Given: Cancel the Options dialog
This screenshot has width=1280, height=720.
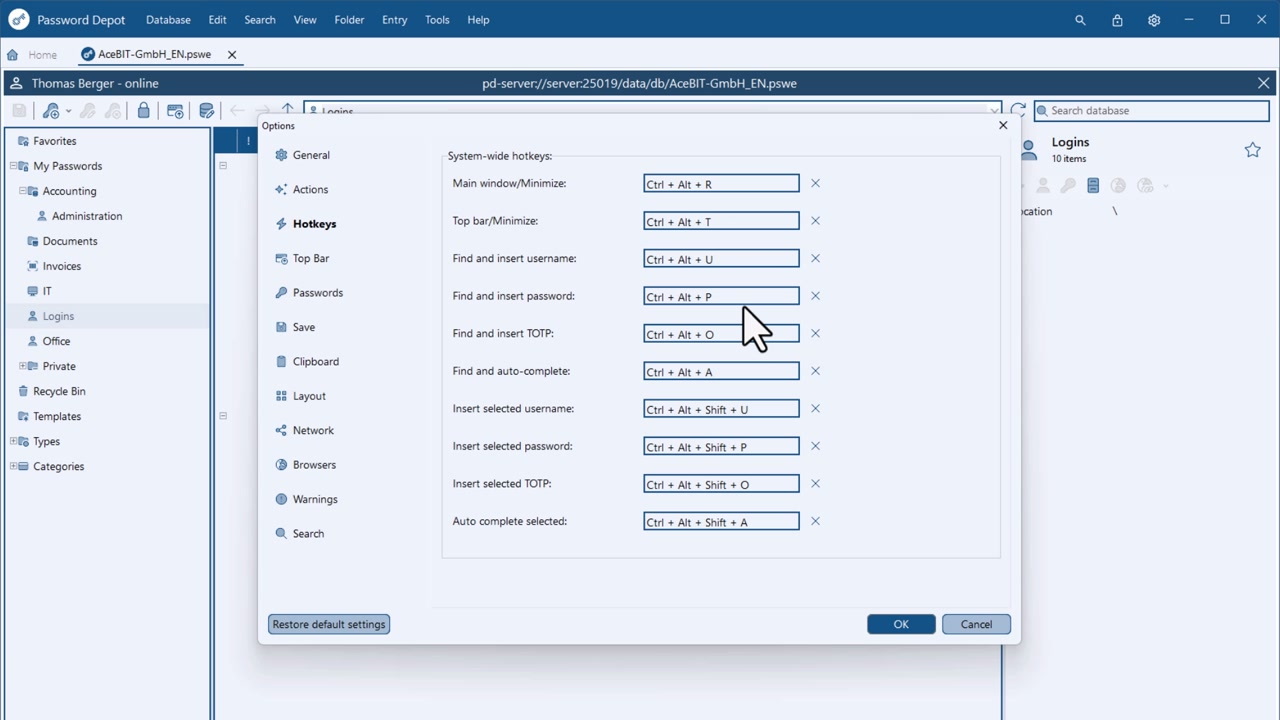Looking at the screenshot, I should click(x=976, y=624).
